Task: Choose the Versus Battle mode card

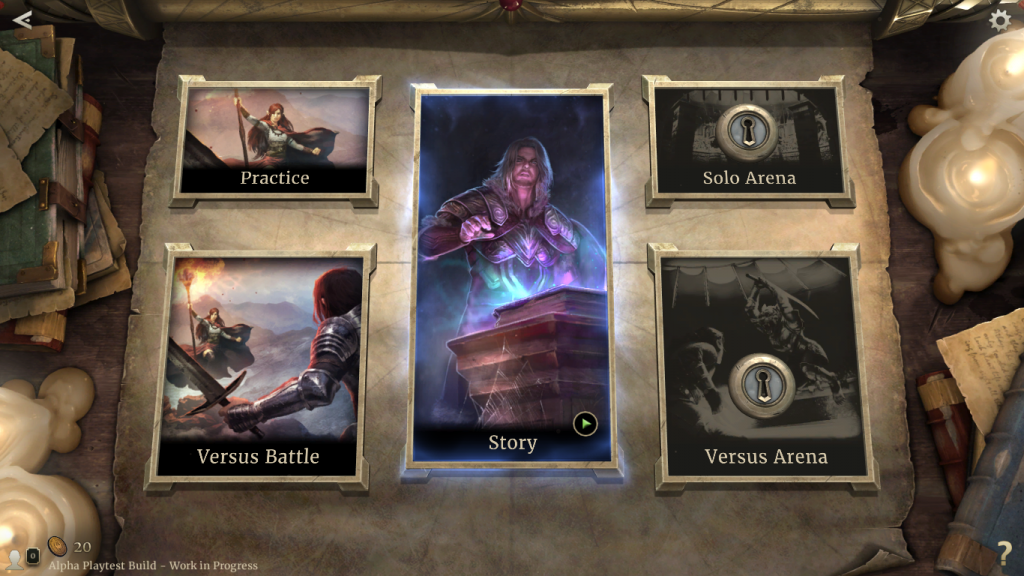Action: [259, 367]
